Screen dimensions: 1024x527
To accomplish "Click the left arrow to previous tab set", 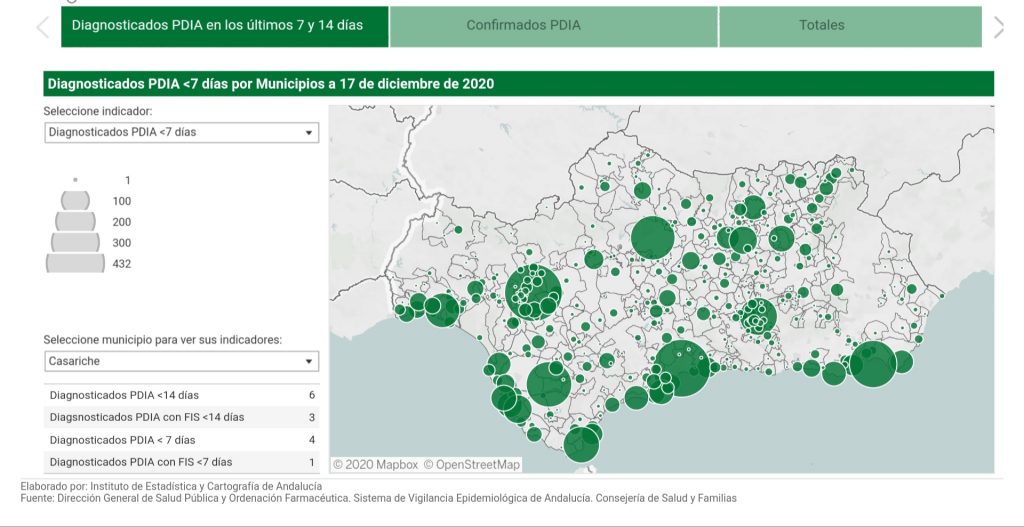I will click(x=42, y=27).
